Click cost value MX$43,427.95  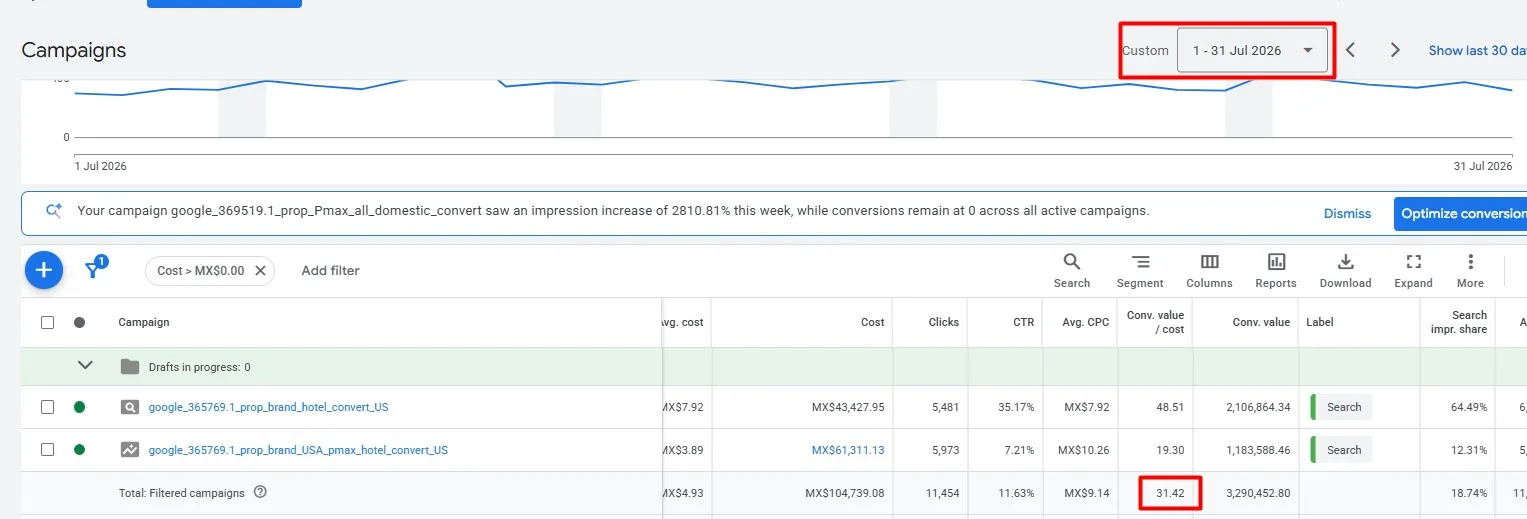(848, 407)
